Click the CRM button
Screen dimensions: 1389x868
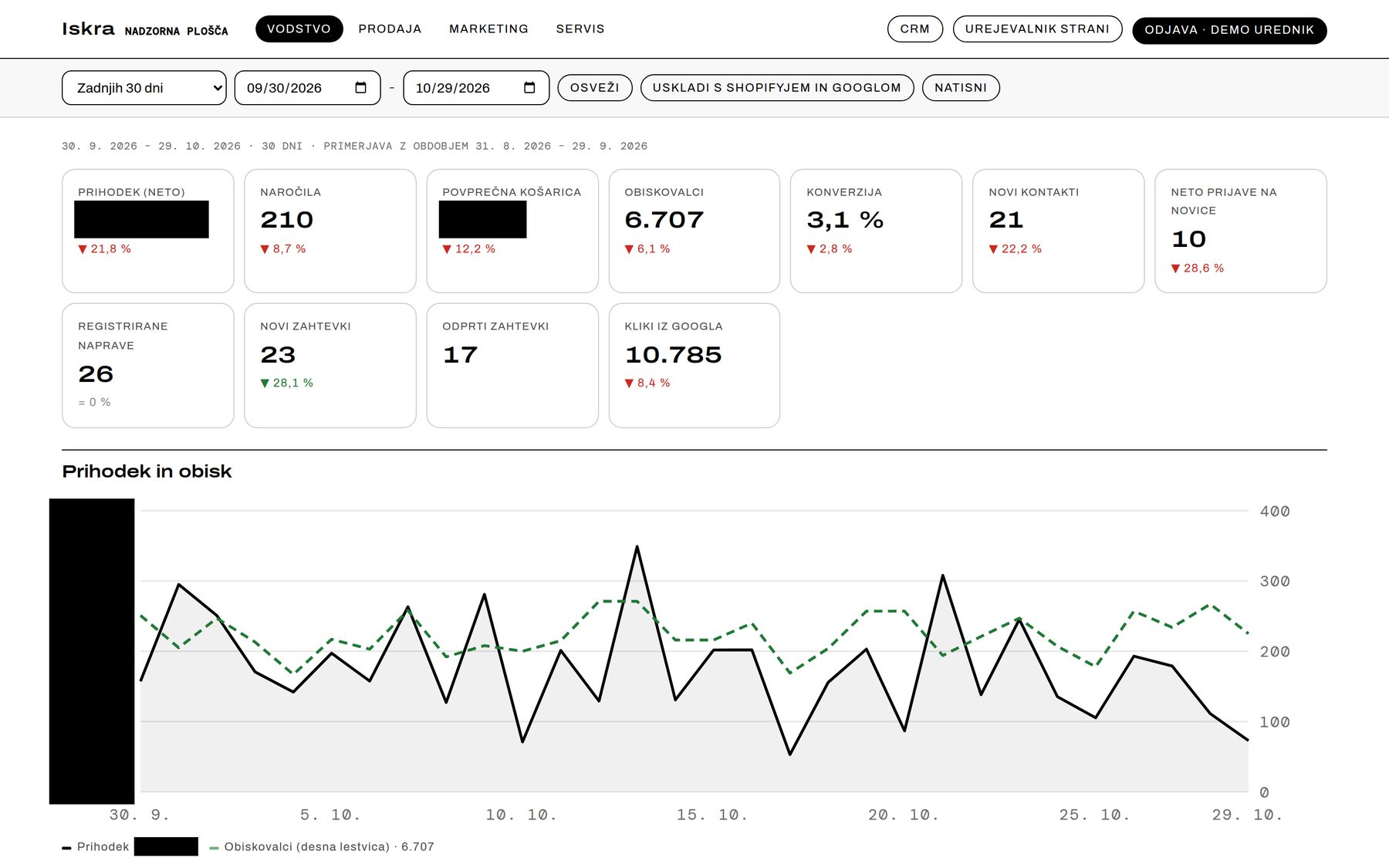(915, 29)
